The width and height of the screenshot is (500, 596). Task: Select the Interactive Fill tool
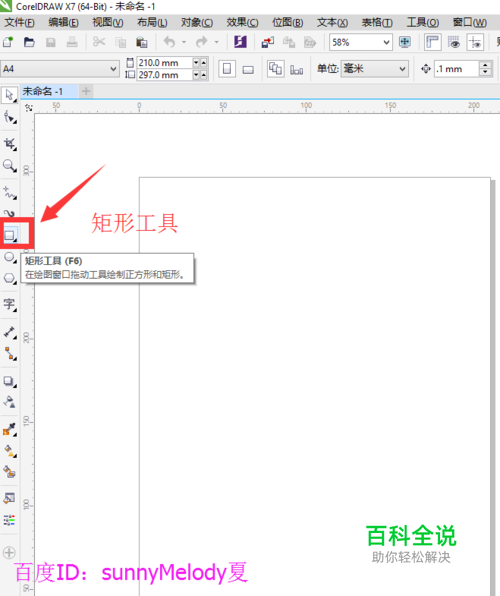[10, 451]
